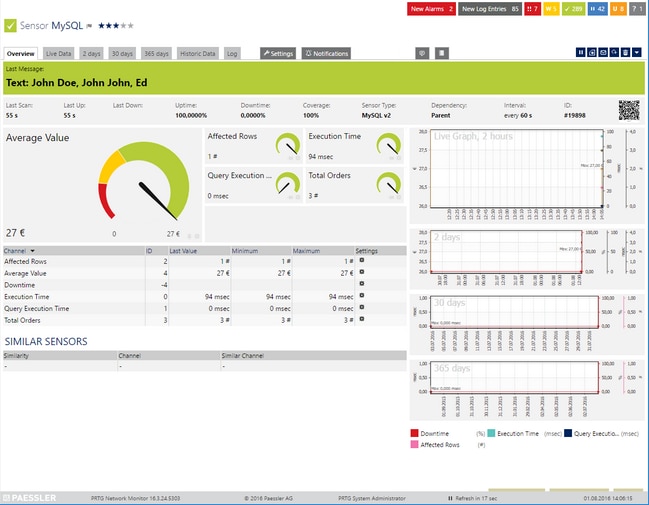The height and width of the screenshot is (505, 649).
Task: Click the green sensor status checkmark icon
Action: 10,26
